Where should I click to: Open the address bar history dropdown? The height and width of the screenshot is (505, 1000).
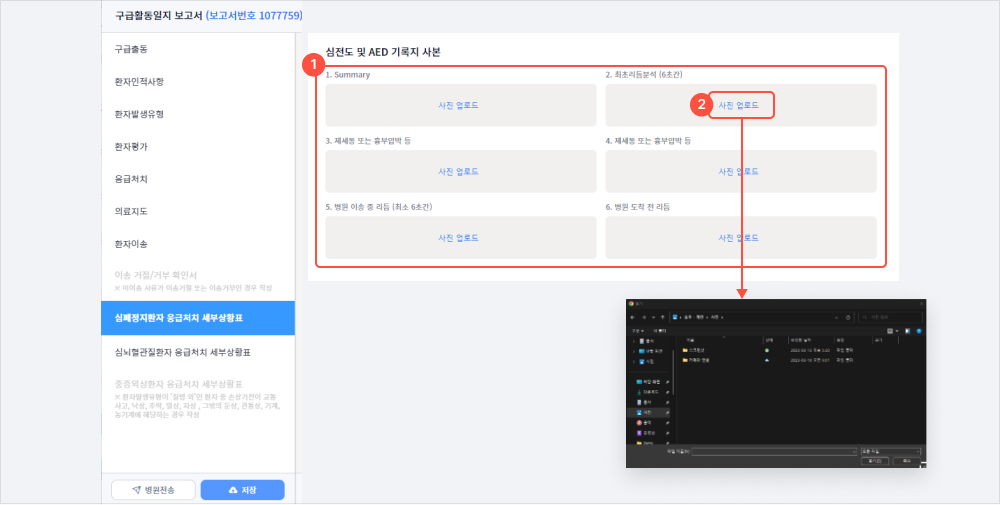pos(836,318)
